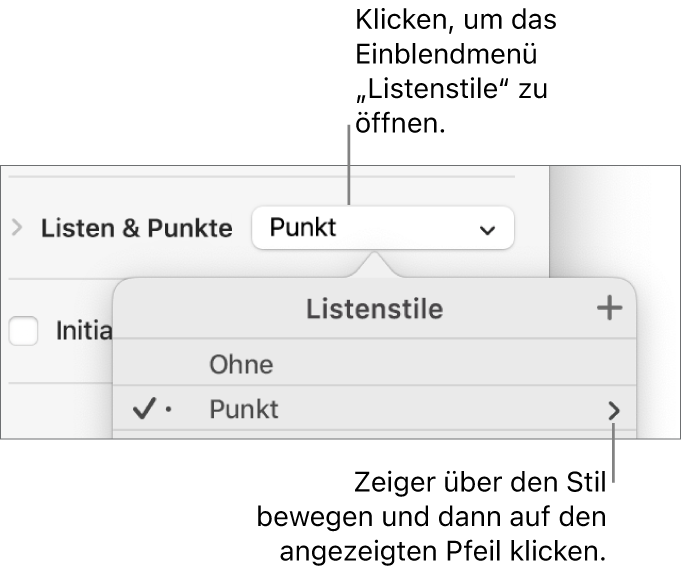Click the chevron inside the Punkt dropdown

point(487,229)
